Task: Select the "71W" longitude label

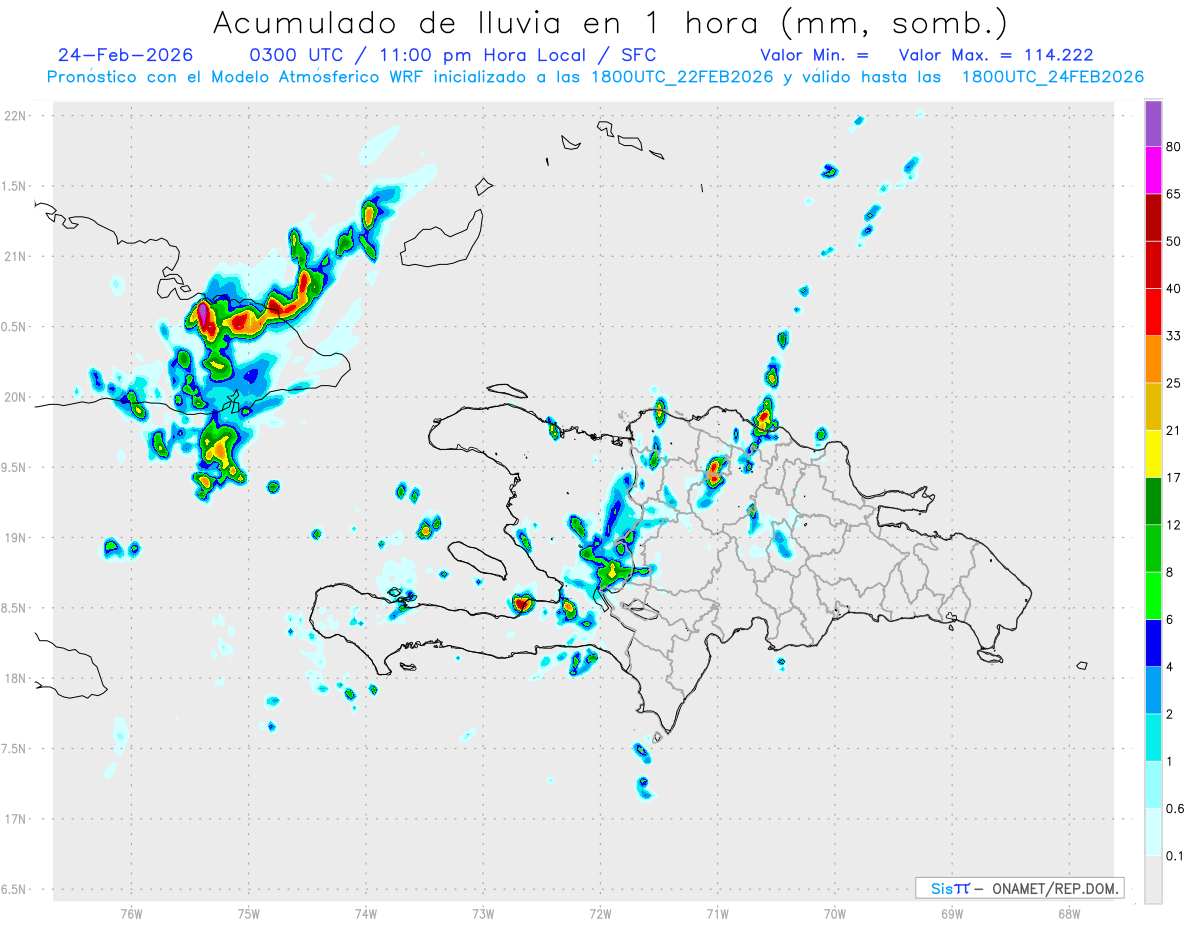Action: coord(717,913)
